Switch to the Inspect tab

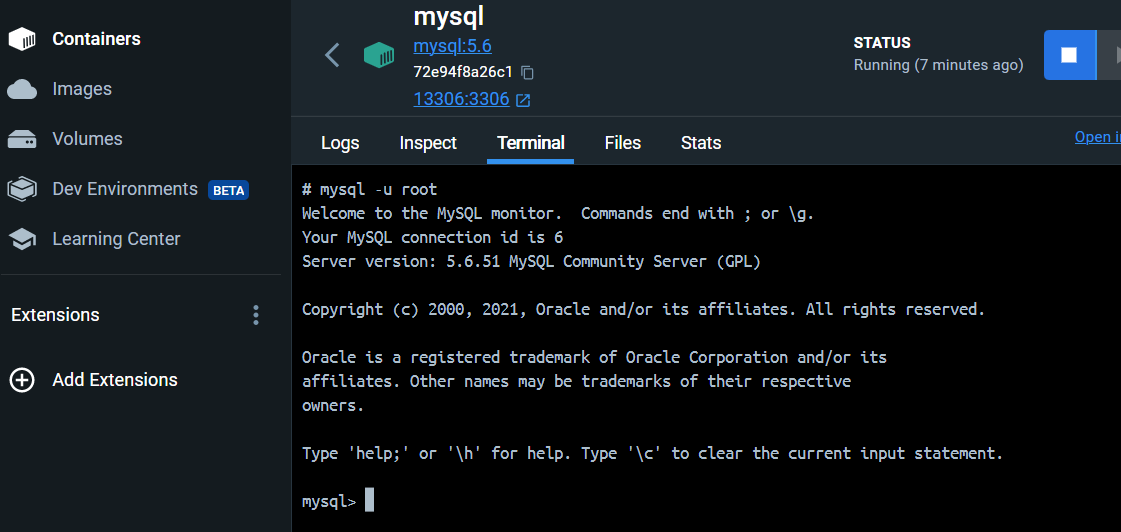(x=428, y=143)
